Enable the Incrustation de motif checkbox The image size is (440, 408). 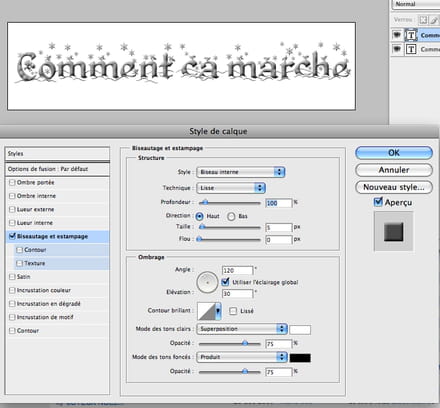coord(12,317)
